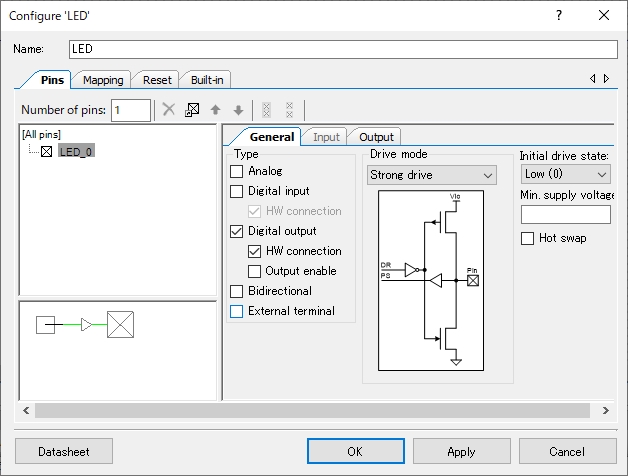The height and width of the screenshot is (476, 628).
Task: Open the Built-in tab
Action: click(x=207, y=80)
